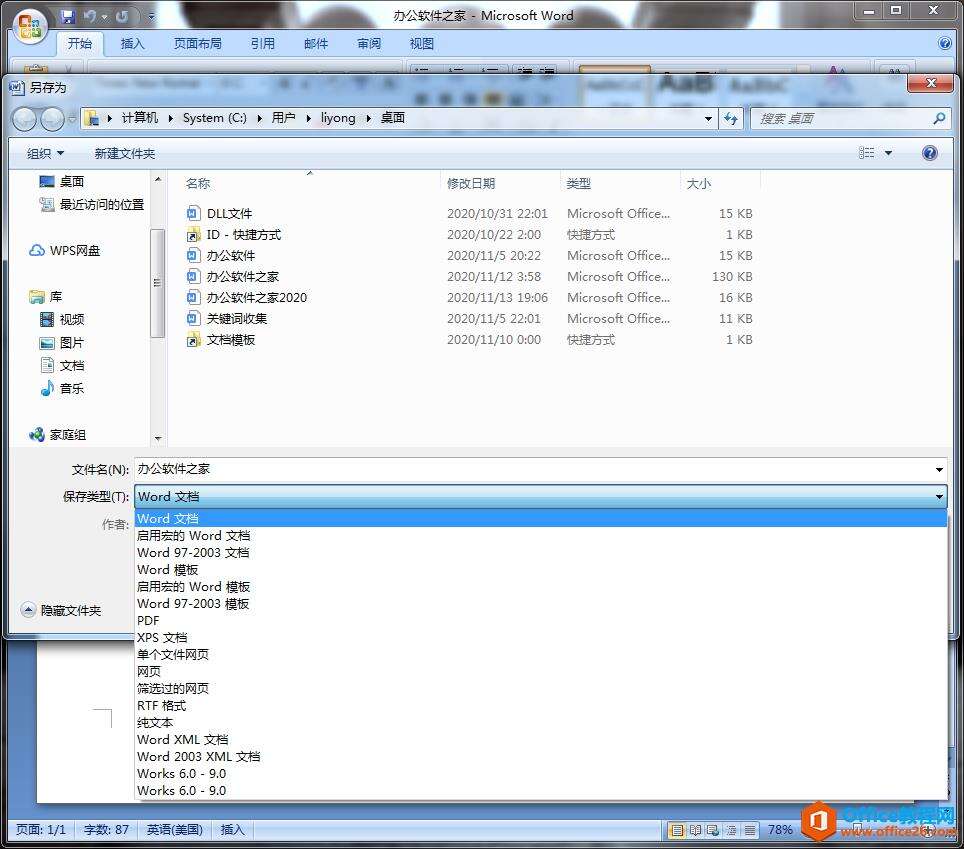964x849 pixels.
Task: Choose 纯文本 from the save type list
Action: (x=540, y=722)
